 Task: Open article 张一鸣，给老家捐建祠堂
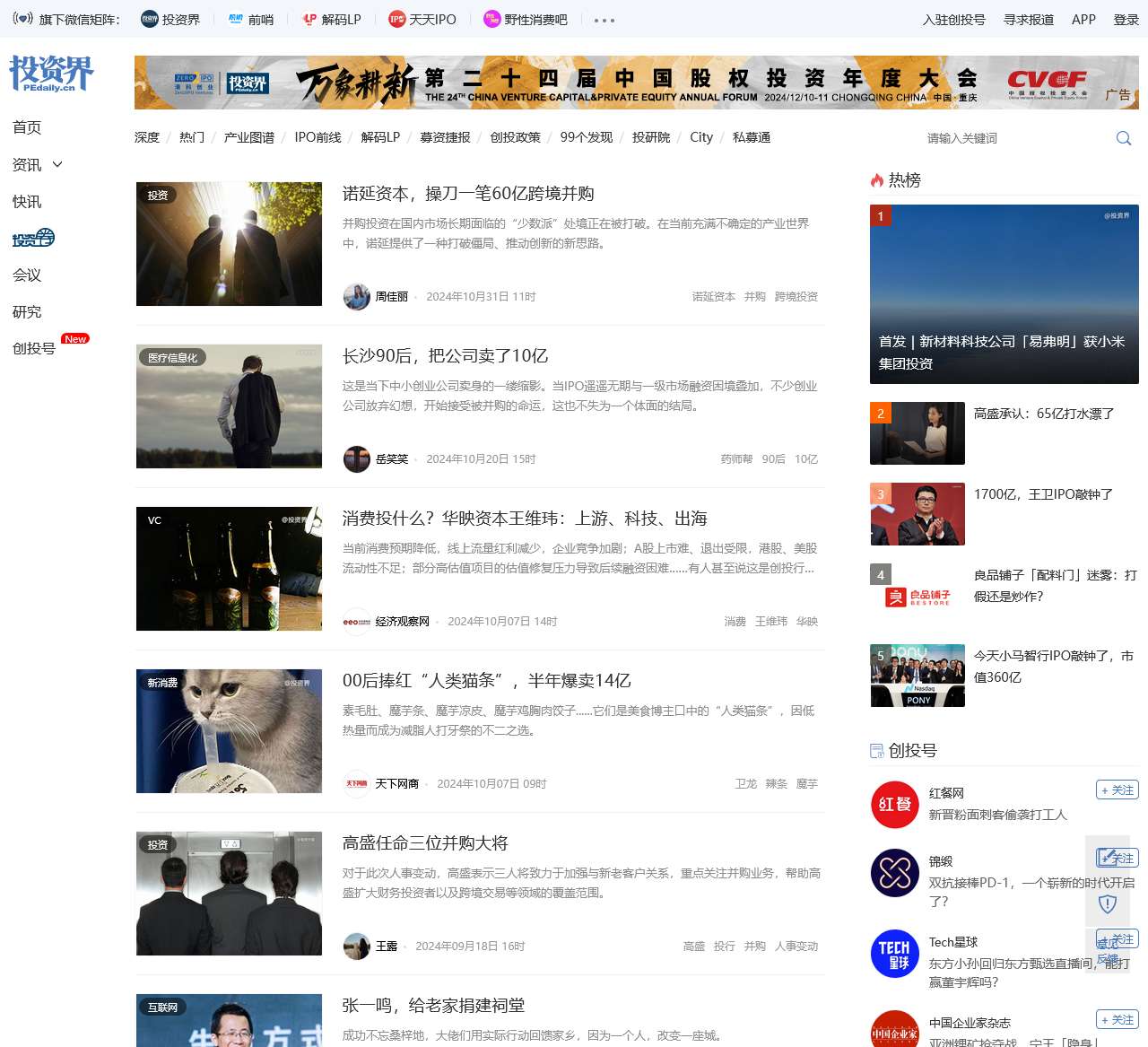pyautogui.click(x=433, y=1006)
